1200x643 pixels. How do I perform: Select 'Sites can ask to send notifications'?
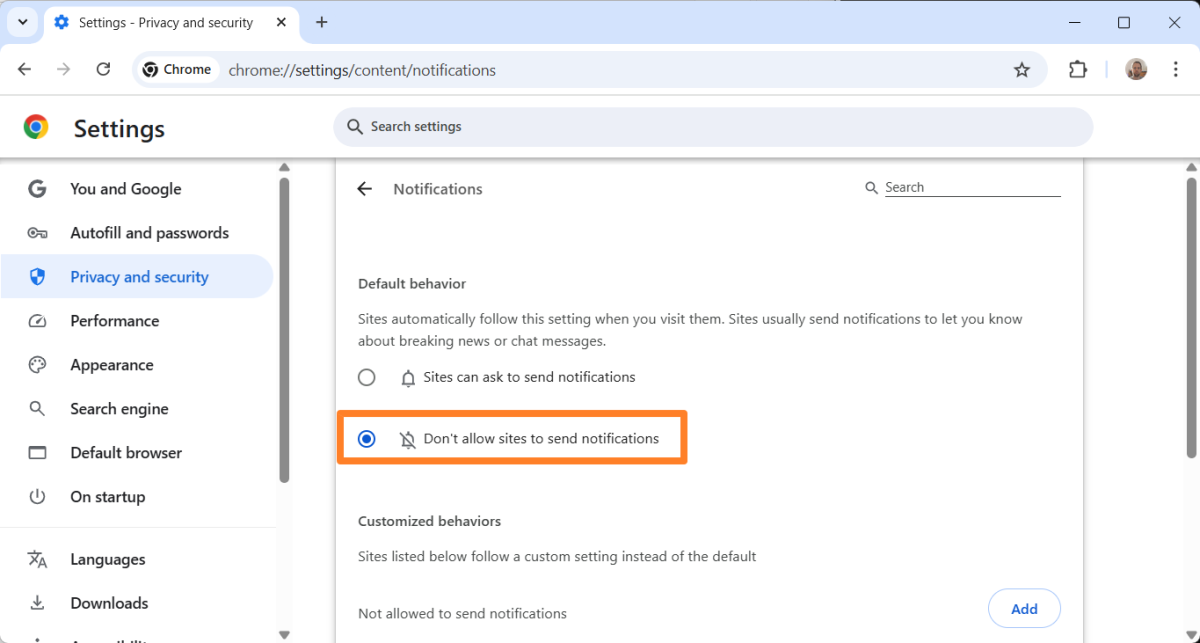click(x=366, y=377)
